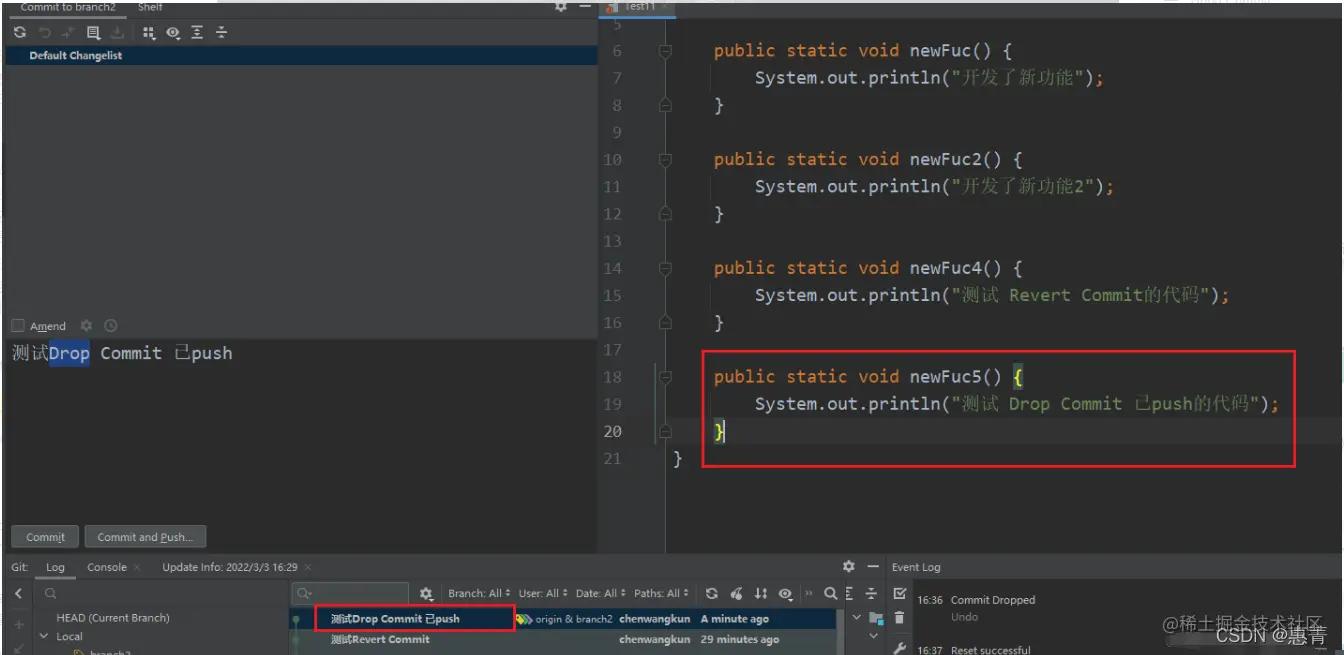Select HEAD (Current Branch) in branch tree
This screenshot has width=1344, height=655.
click(113, 618)
